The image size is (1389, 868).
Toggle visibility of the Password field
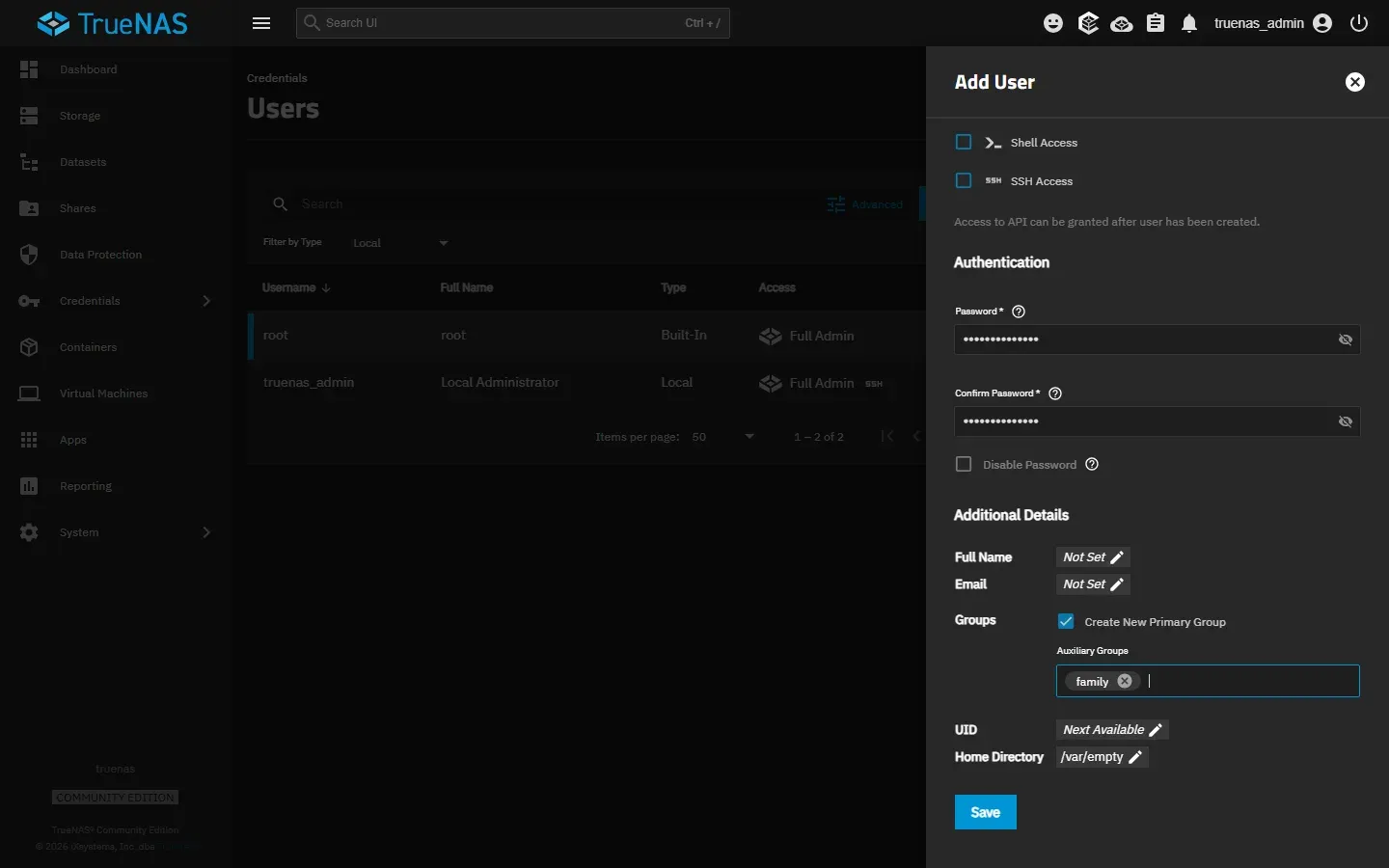[1346, 339]
